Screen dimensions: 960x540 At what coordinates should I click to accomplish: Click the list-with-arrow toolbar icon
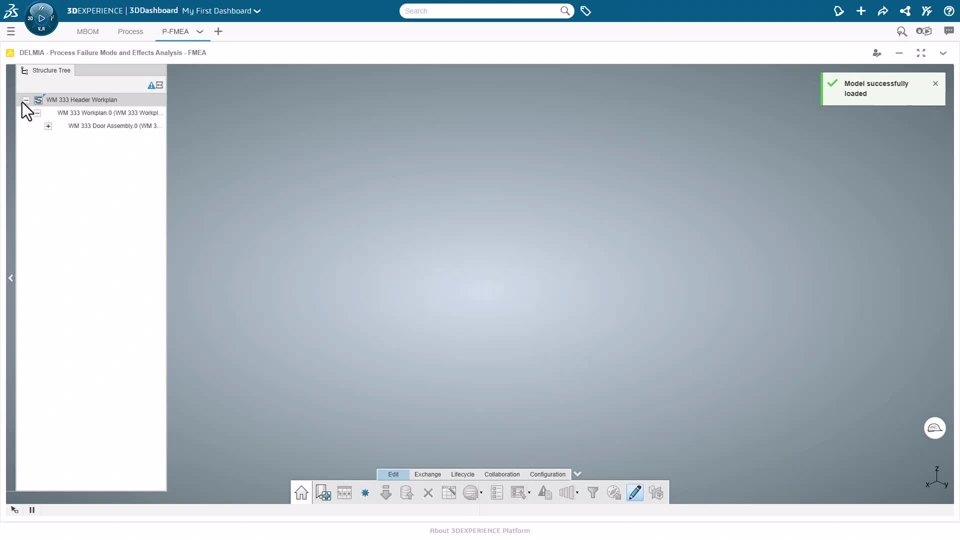518,493
